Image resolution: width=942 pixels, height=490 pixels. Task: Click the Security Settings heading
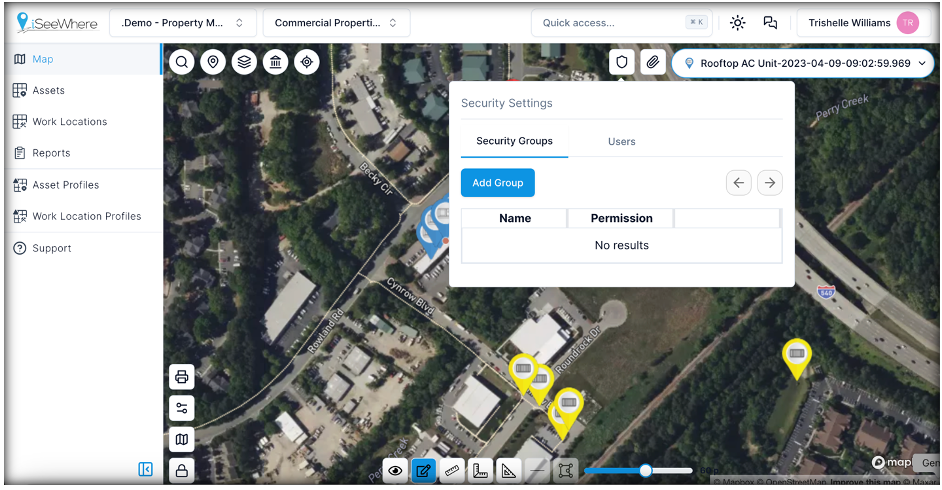(x=506, y=103)
